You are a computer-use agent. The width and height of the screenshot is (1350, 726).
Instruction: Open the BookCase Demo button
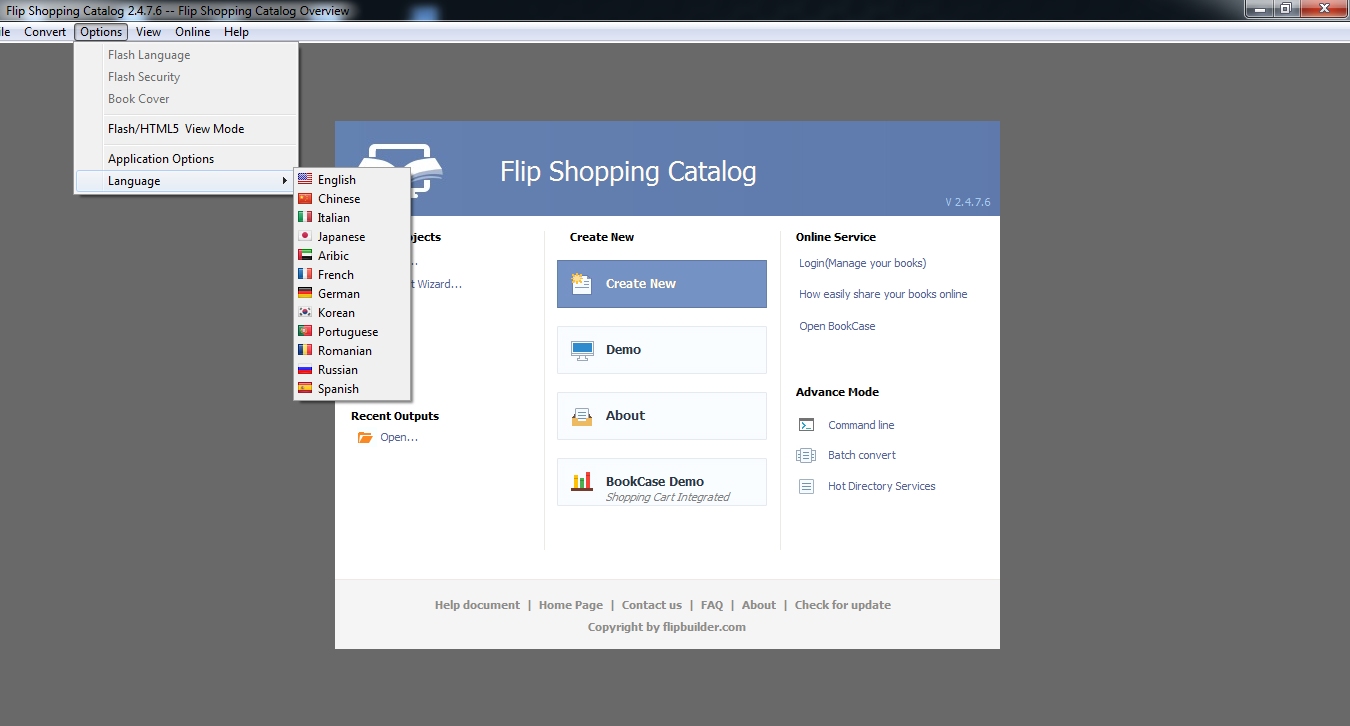coord(662,482)
